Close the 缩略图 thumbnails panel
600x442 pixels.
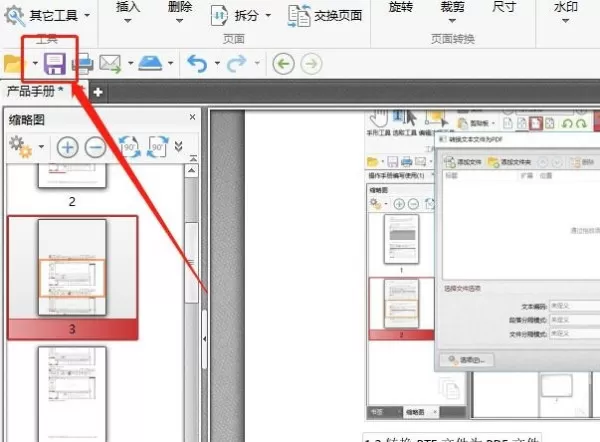[192, 117]
